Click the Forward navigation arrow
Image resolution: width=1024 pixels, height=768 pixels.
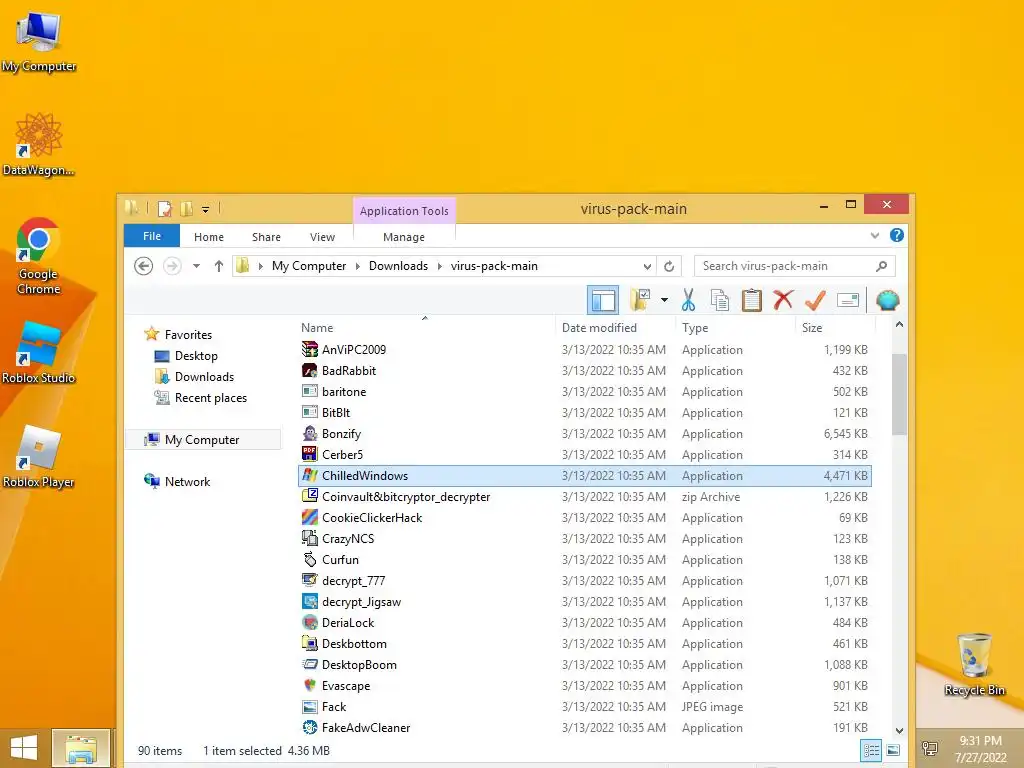[x=172, y=266]
